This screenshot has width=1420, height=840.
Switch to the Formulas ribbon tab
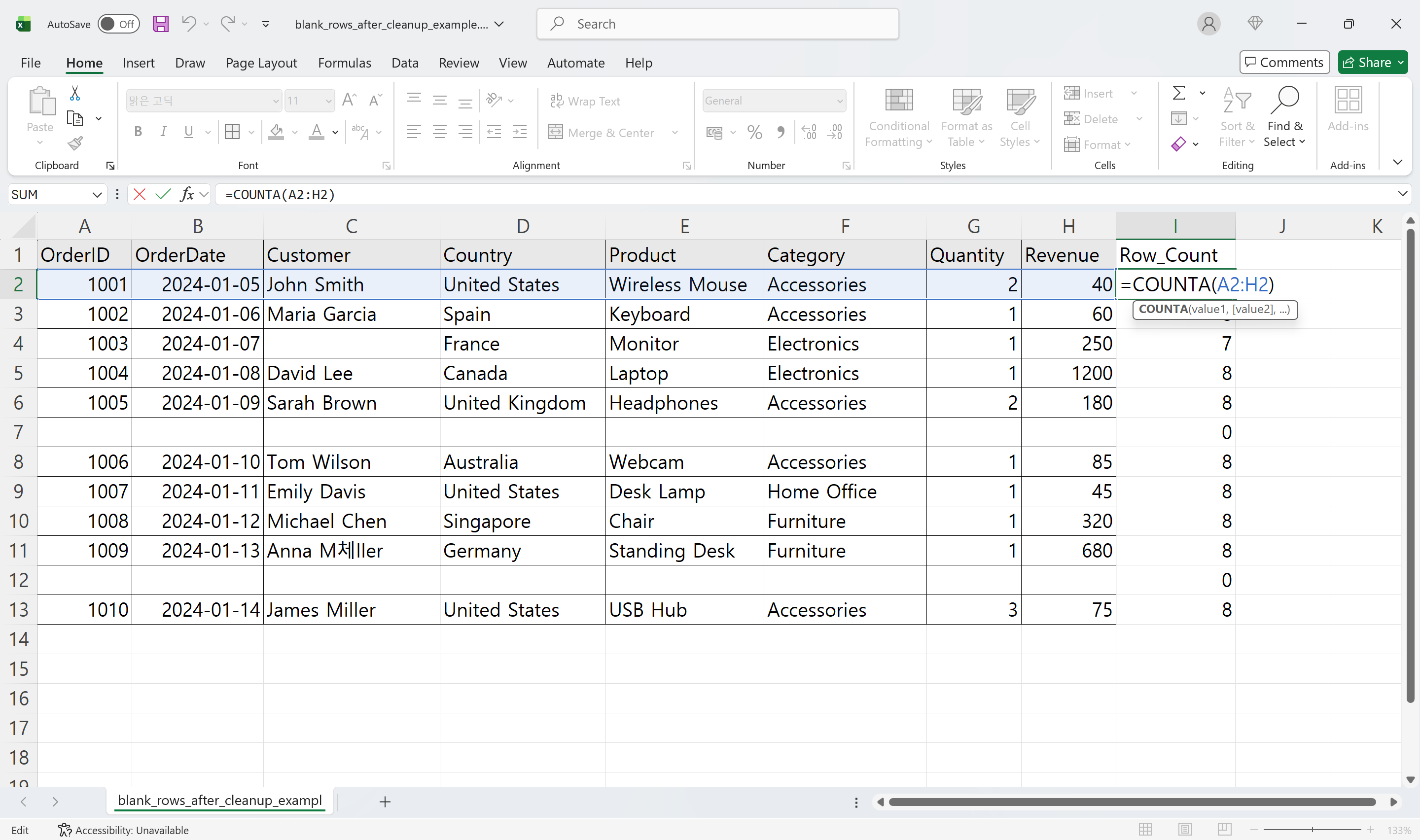[x=344, y=63]
